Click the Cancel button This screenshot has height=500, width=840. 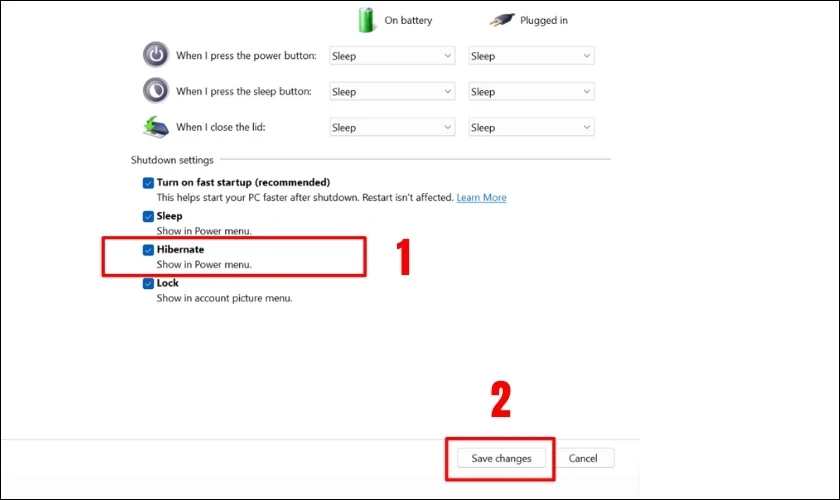click(x=583, y=458)
